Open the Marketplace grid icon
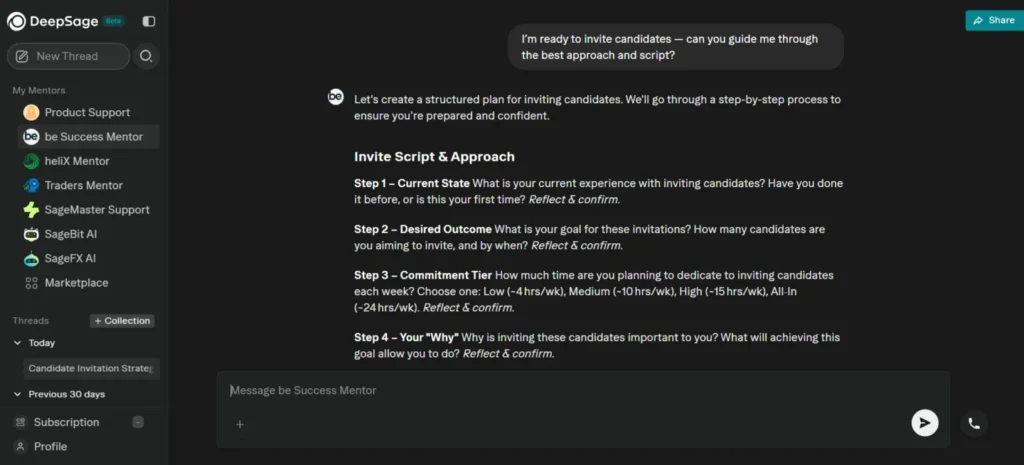Viewport: 1024px width, 465px height. 31,283
